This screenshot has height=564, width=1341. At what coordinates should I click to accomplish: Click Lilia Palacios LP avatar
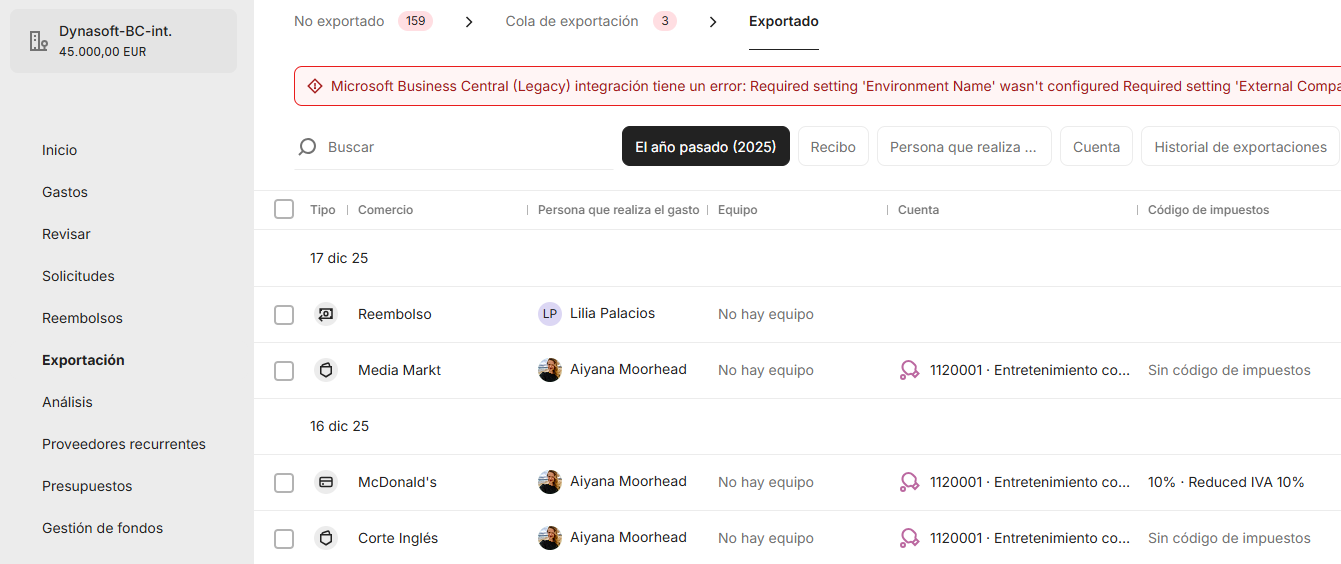[549, 314]
